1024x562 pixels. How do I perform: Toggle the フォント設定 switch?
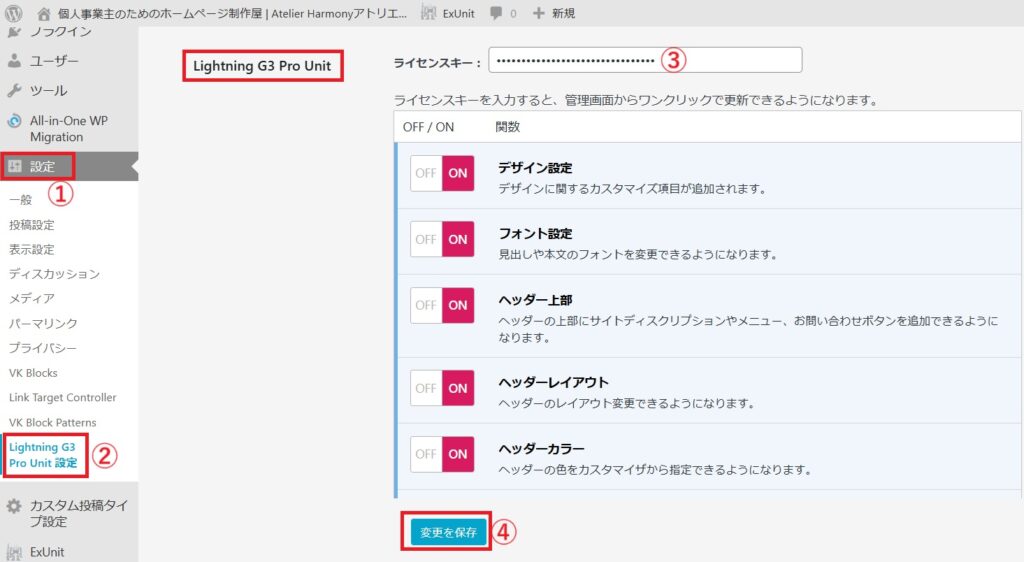click(x=442, y=239)
